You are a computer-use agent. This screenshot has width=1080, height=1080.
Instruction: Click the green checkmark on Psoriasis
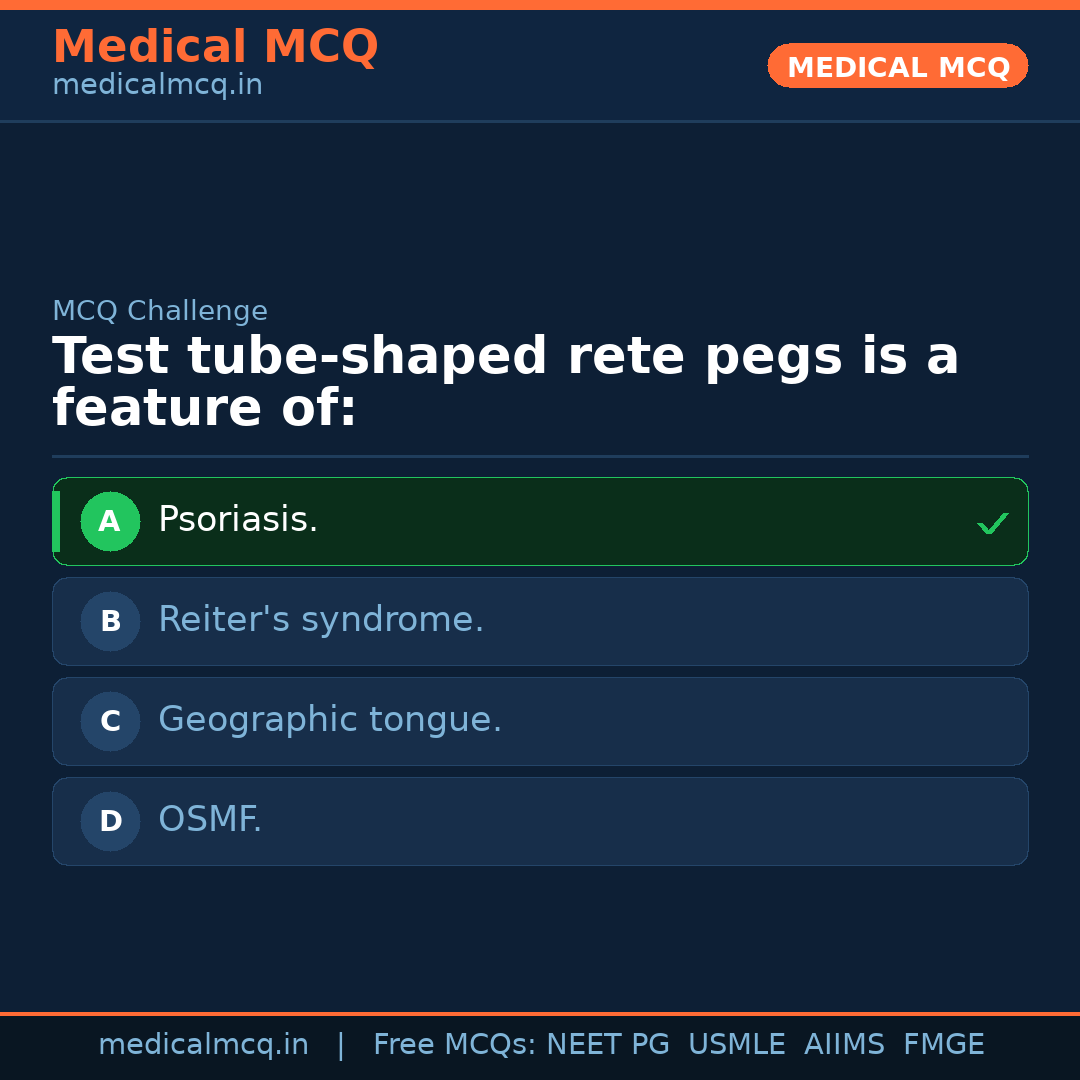[x=992, y=523]
